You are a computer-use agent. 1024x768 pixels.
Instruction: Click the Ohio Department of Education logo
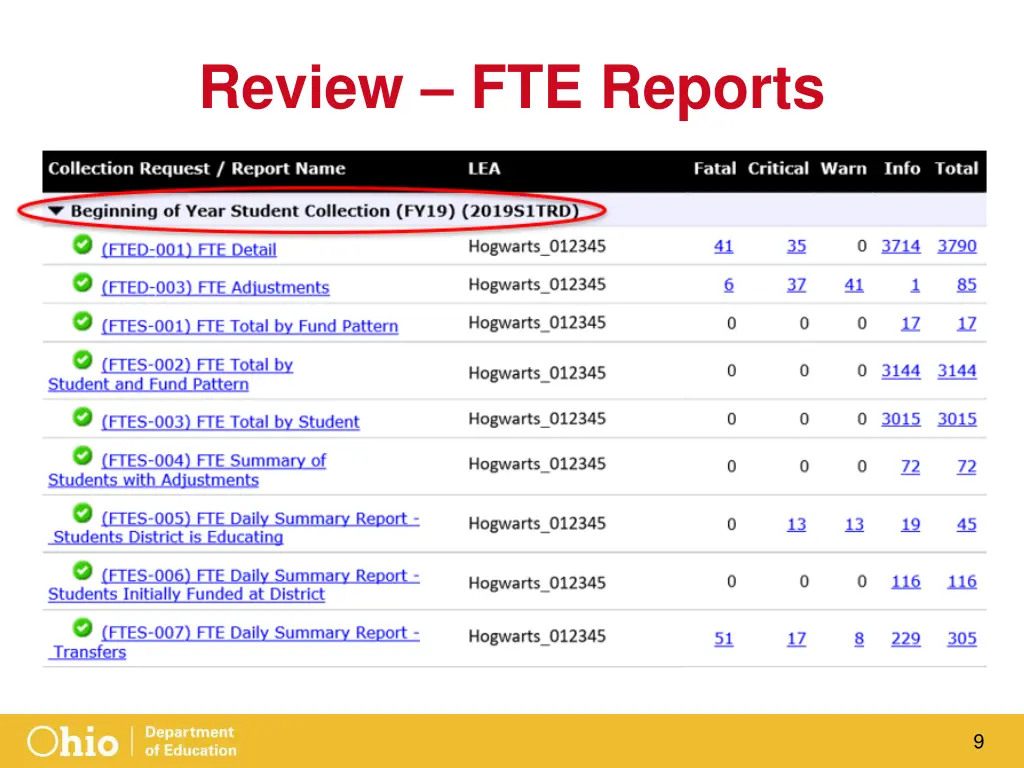[131, 741]
